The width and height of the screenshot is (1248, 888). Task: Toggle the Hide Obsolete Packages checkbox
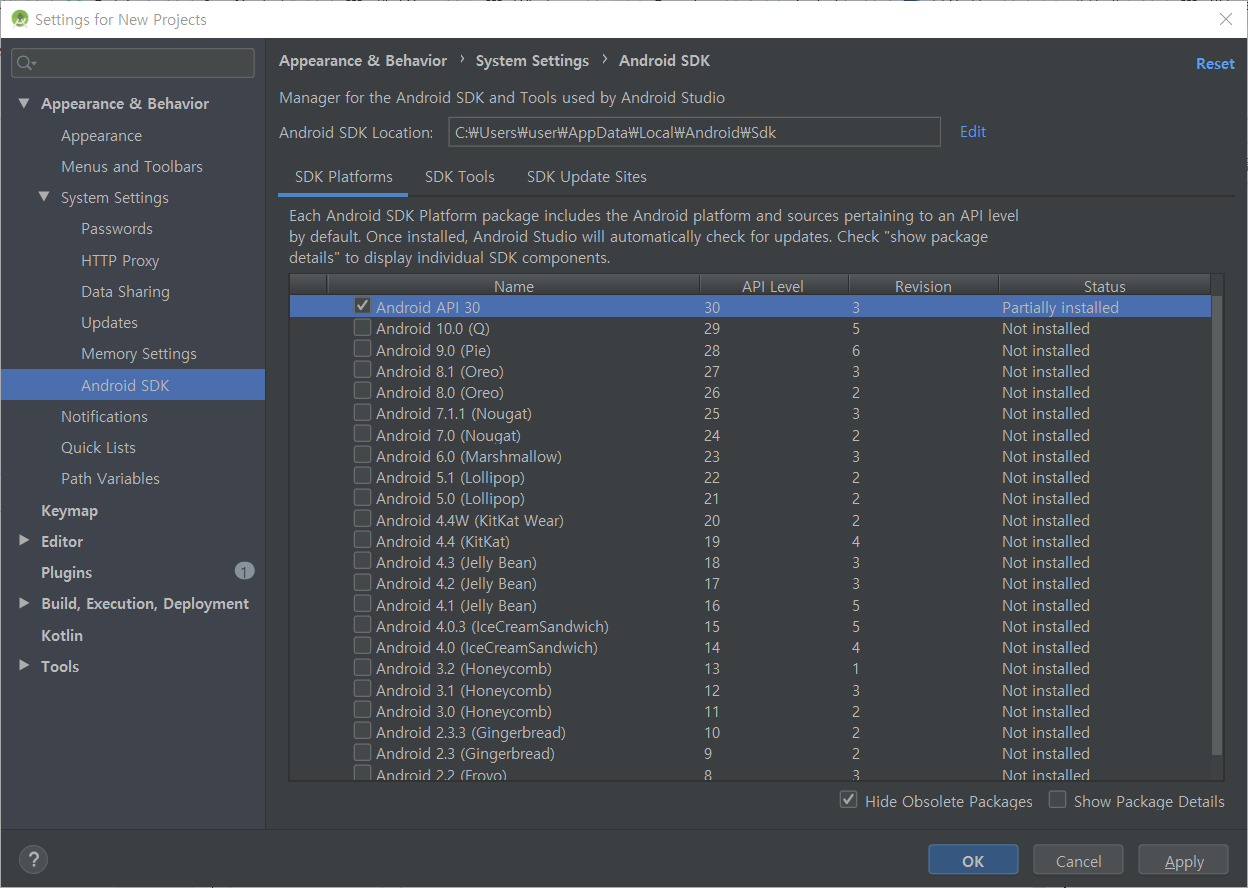(849, 800)
